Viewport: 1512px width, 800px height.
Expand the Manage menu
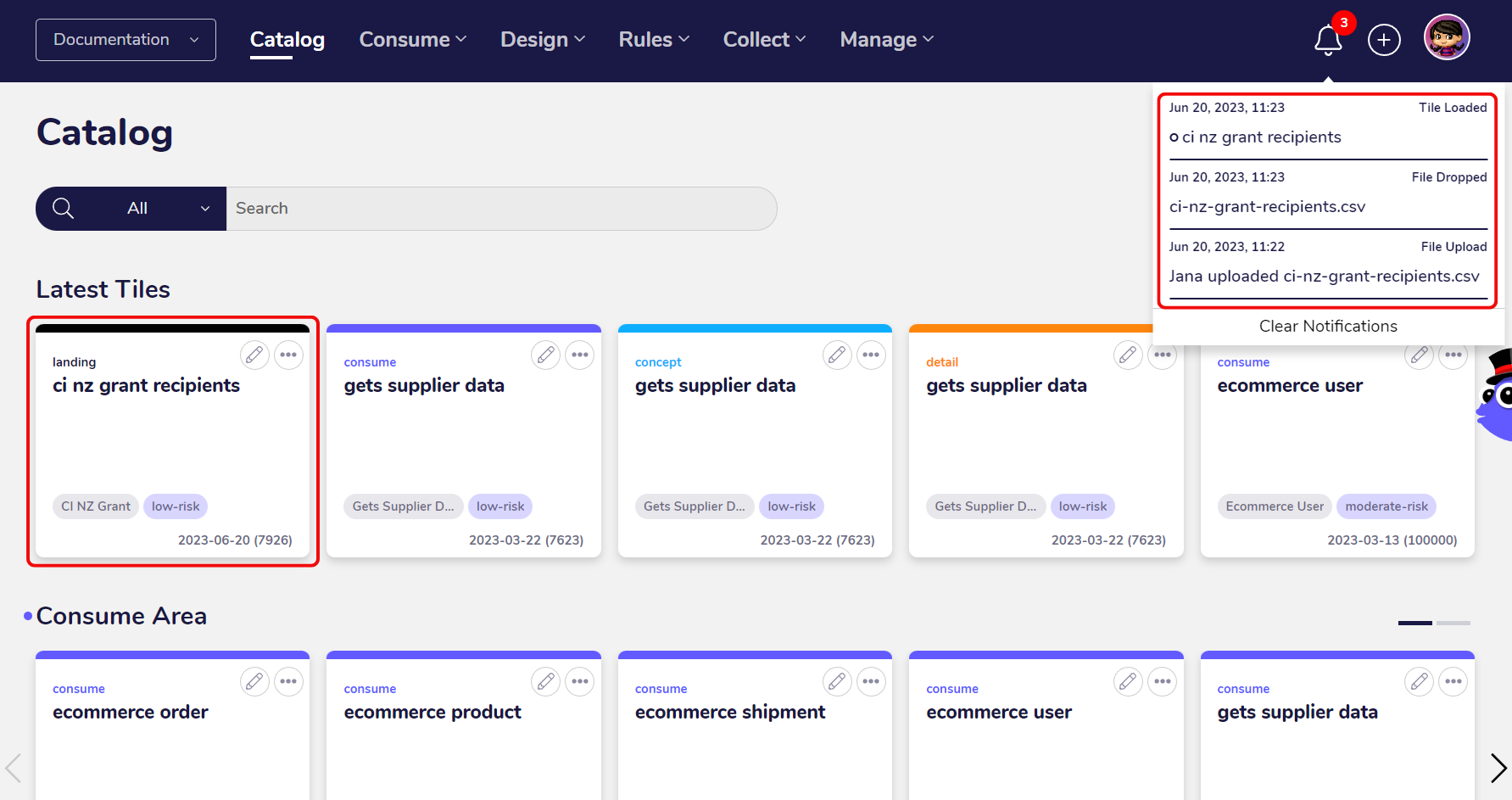[886, 40]
